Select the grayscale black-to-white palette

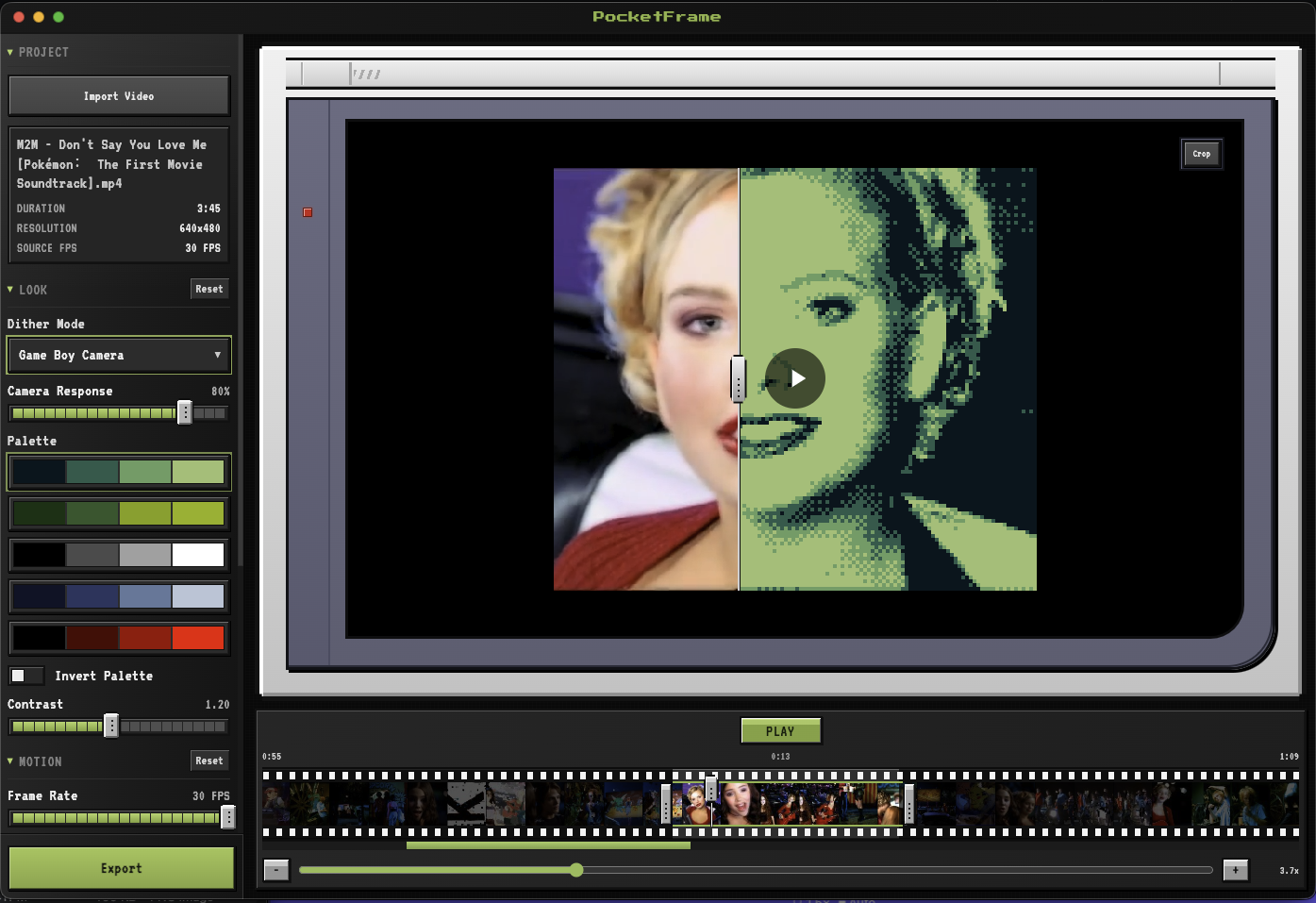(x=119, y=555)
